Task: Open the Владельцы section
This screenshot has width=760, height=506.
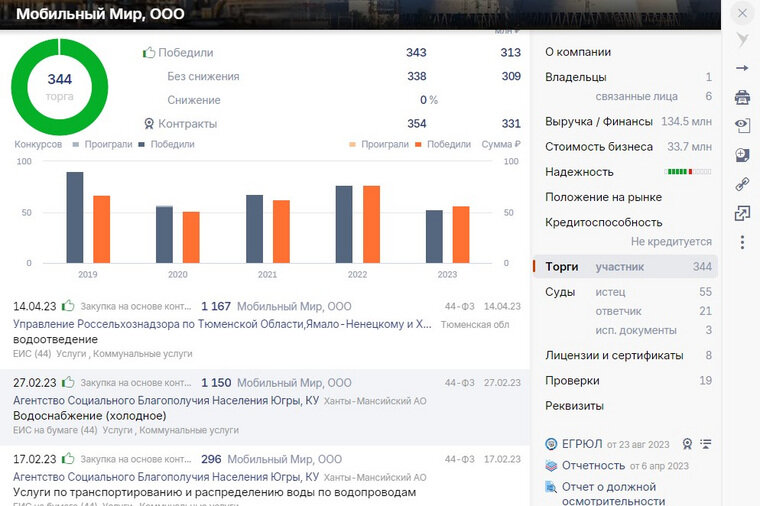Action: coord(575,77)
